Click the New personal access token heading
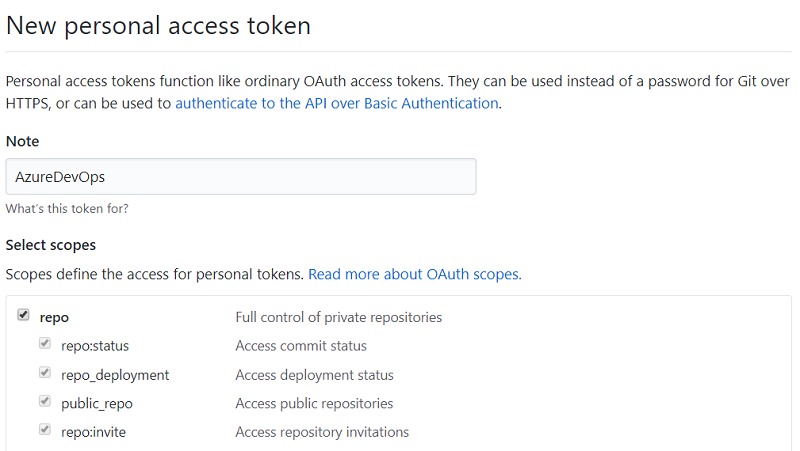This screenshot has height=451, width=800. tap(158, 25)
